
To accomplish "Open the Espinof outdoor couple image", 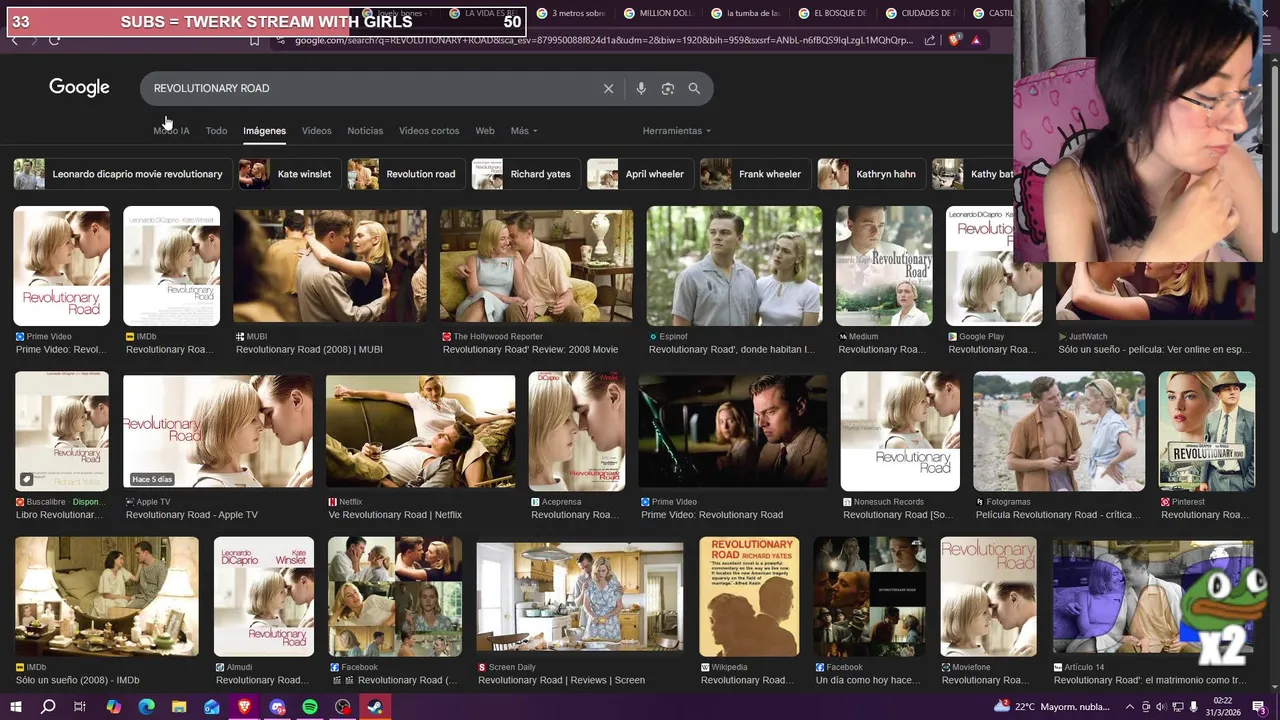I will [x=735, y=266].
